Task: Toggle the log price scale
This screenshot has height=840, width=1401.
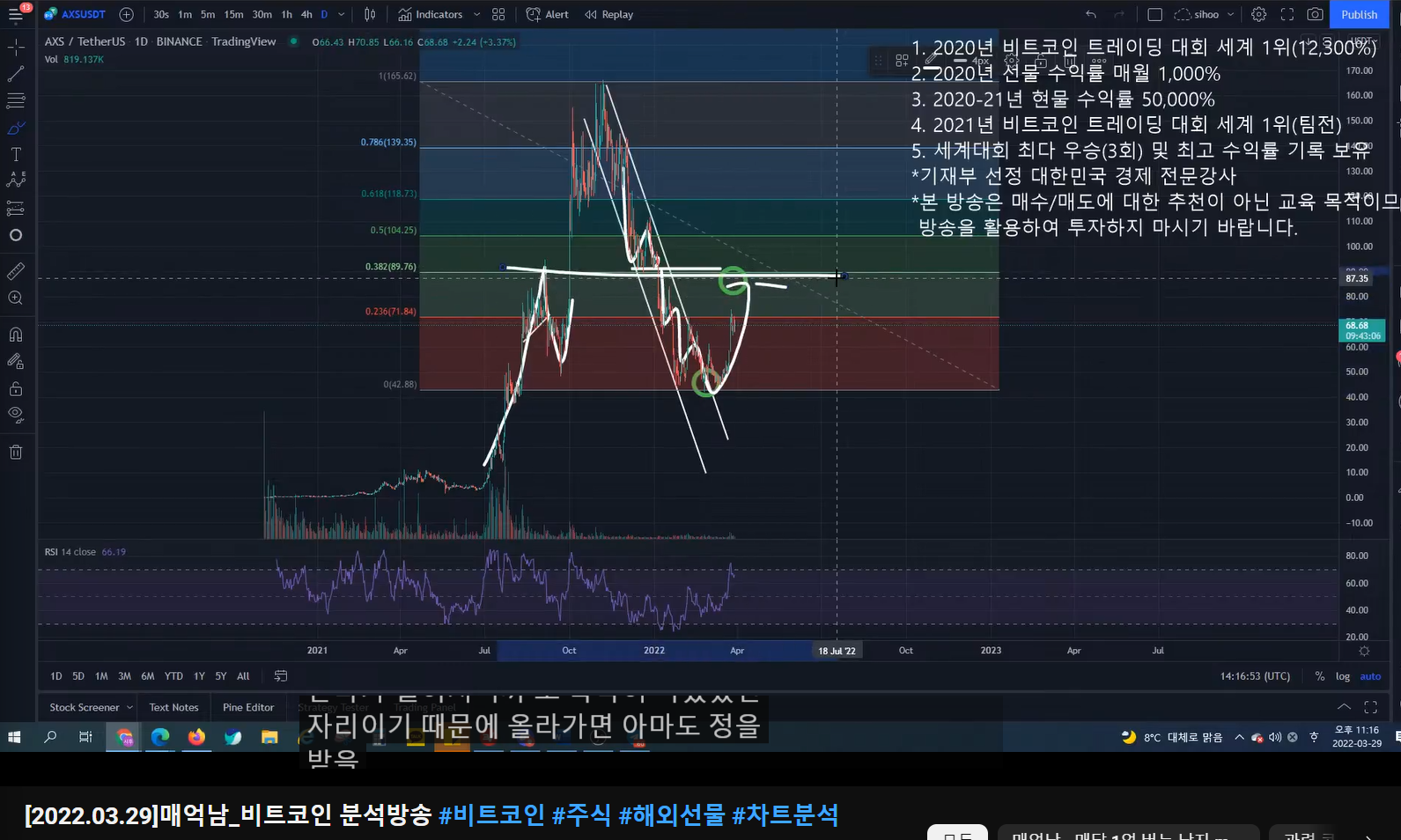Action: [x=1343, y=676]
